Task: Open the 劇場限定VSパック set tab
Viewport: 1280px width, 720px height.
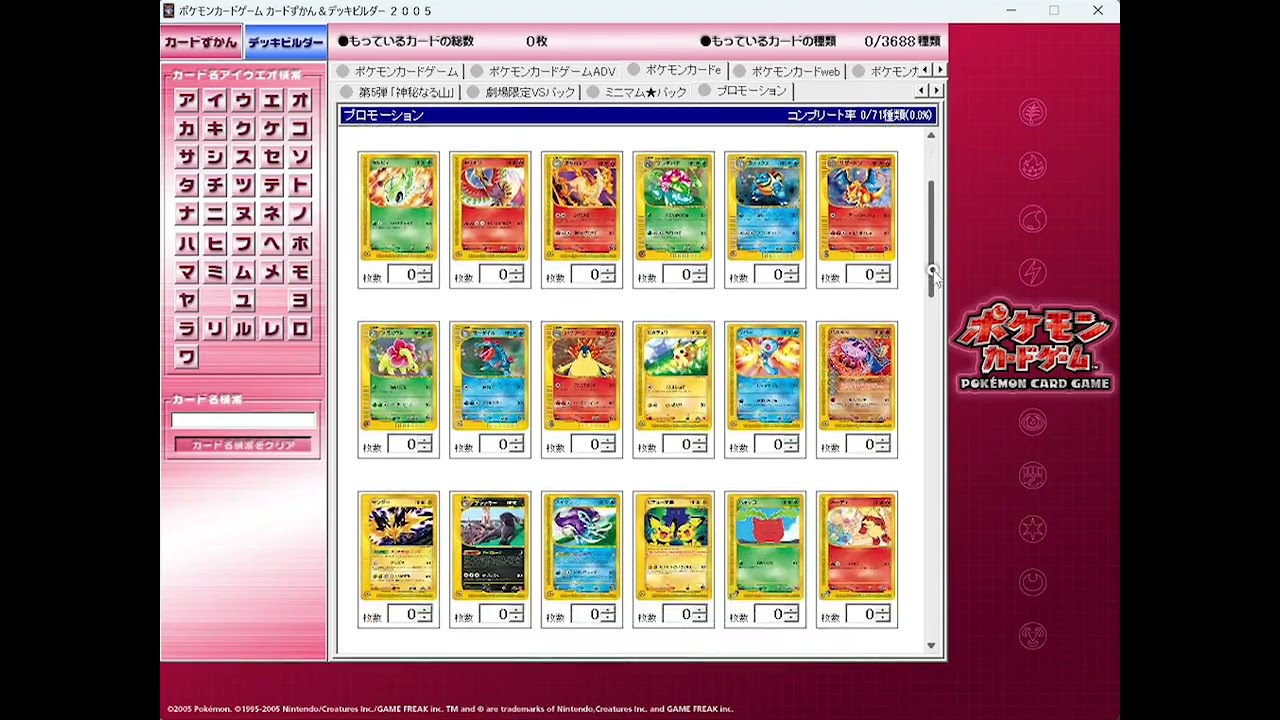Action: (x=522, y=92)
